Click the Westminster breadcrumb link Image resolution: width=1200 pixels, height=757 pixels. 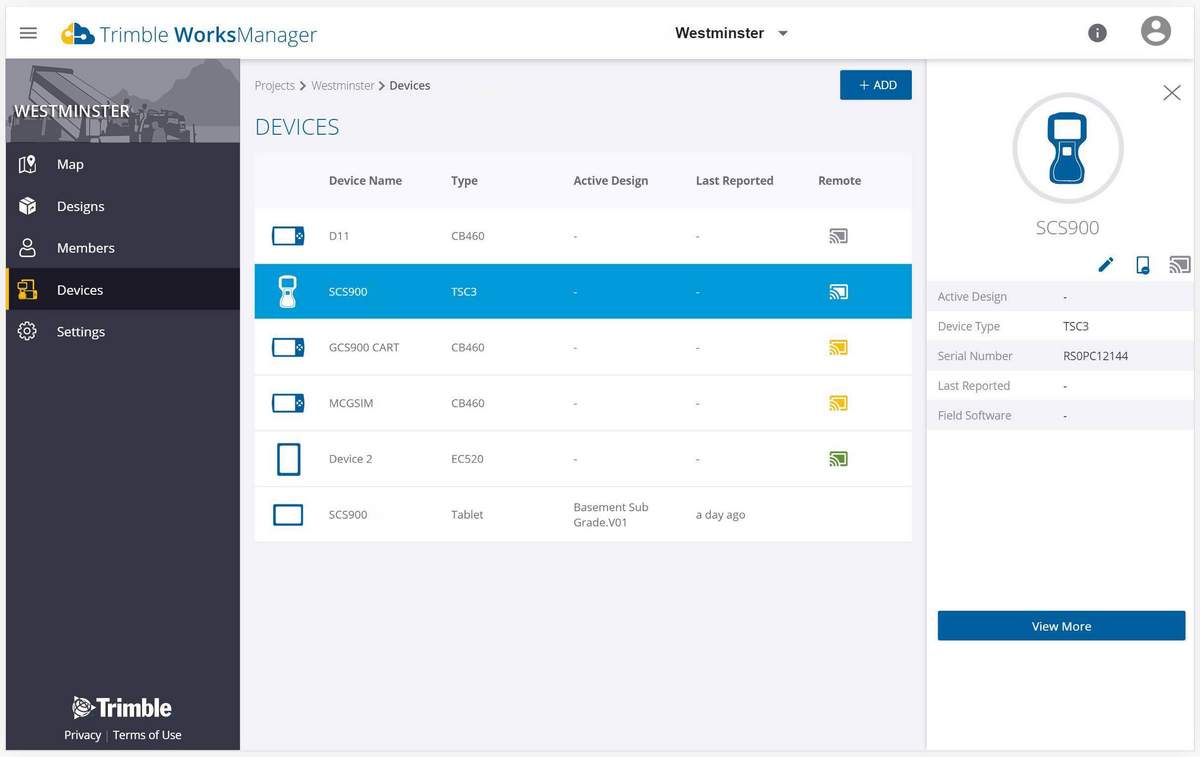click(x=343, y=85)
